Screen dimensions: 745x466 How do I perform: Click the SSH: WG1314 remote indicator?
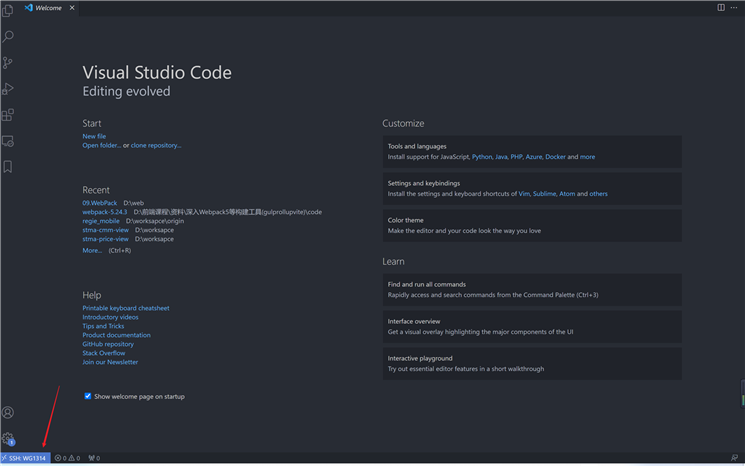[x=25, y=458]
